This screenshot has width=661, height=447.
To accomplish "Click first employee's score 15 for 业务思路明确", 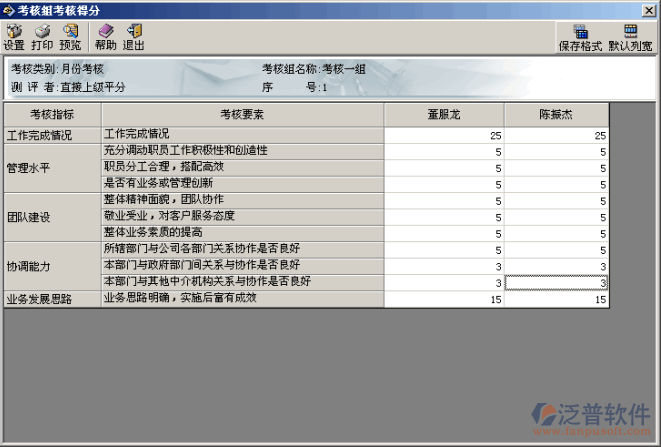I will [444, 299].
